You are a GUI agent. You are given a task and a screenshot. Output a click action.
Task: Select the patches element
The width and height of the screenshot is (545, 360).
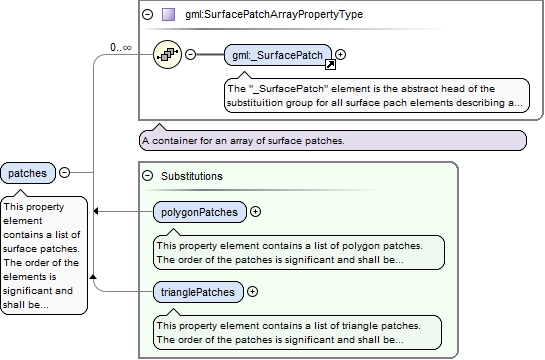28,173
